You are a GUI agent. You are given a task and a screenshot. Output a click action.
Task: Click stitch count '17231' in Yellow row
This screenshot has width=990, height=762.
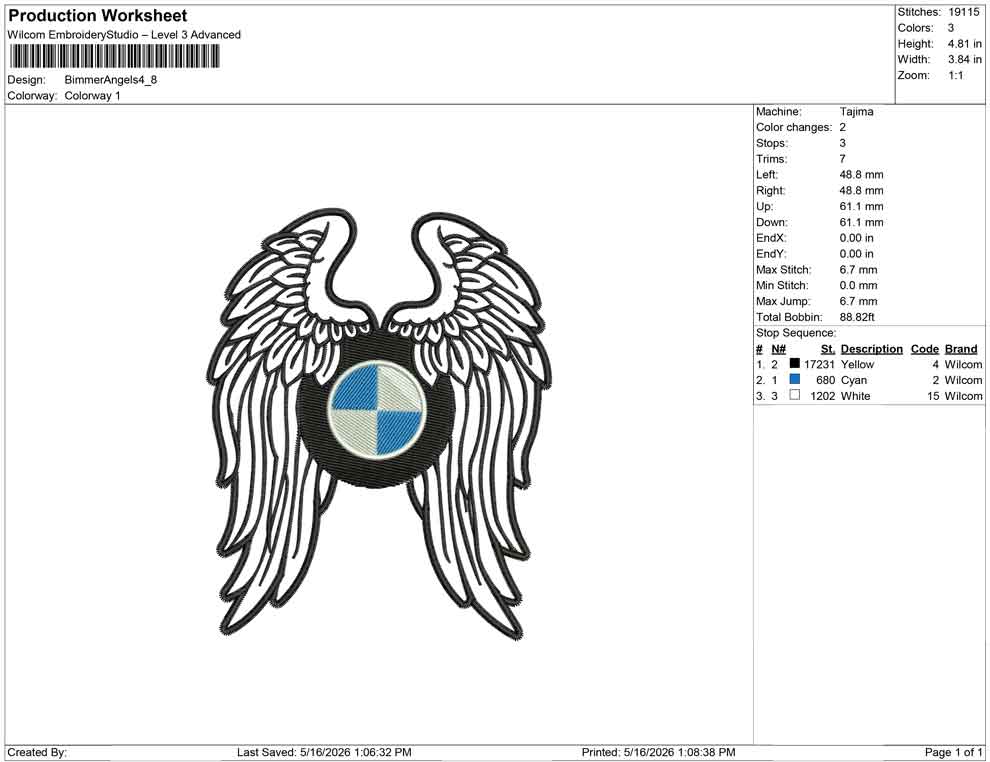tap(819, 364)
